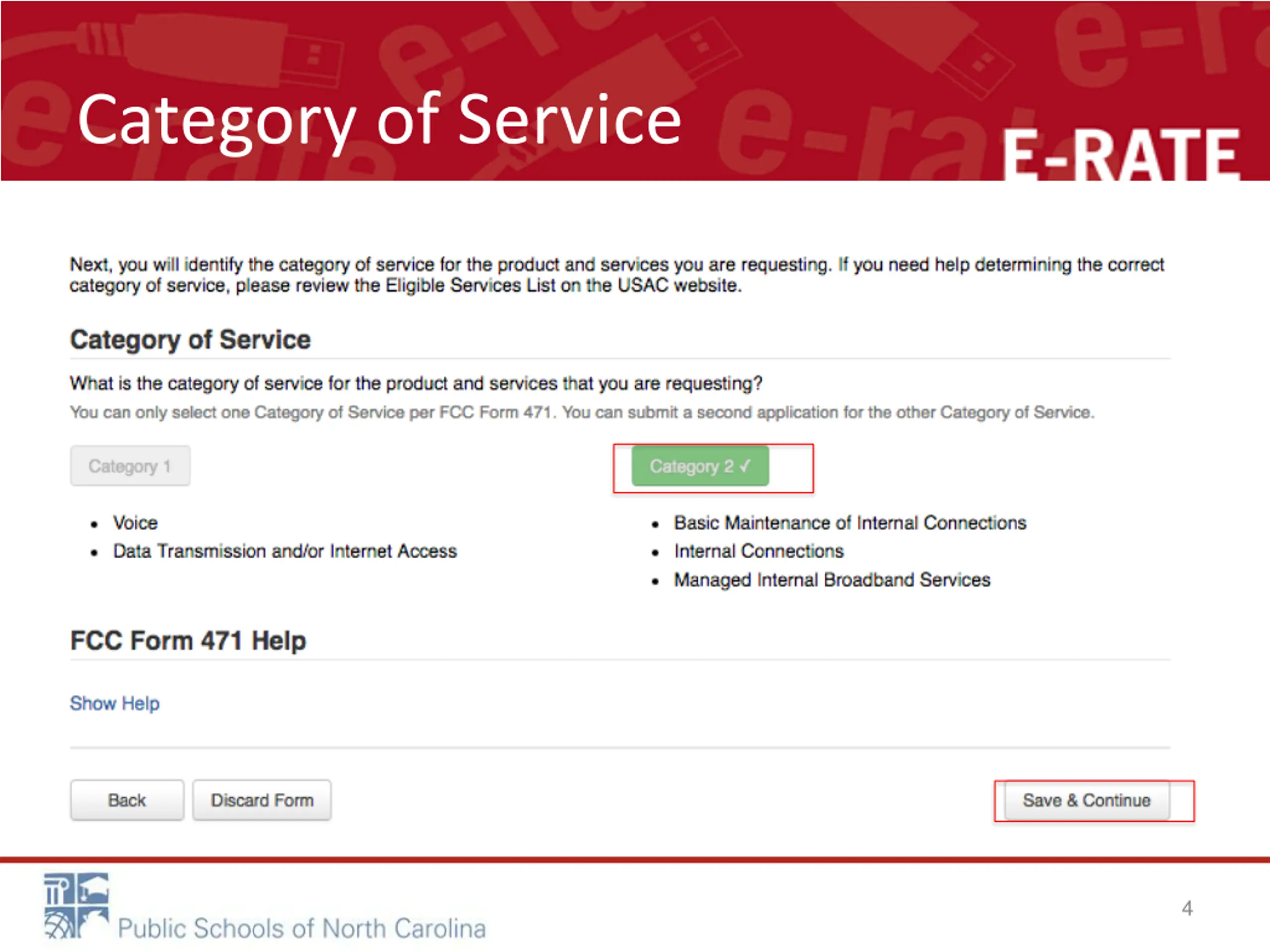Screen dimensions: 1270x952
Task: Go back with the Back button
Action: pos(127,800)
